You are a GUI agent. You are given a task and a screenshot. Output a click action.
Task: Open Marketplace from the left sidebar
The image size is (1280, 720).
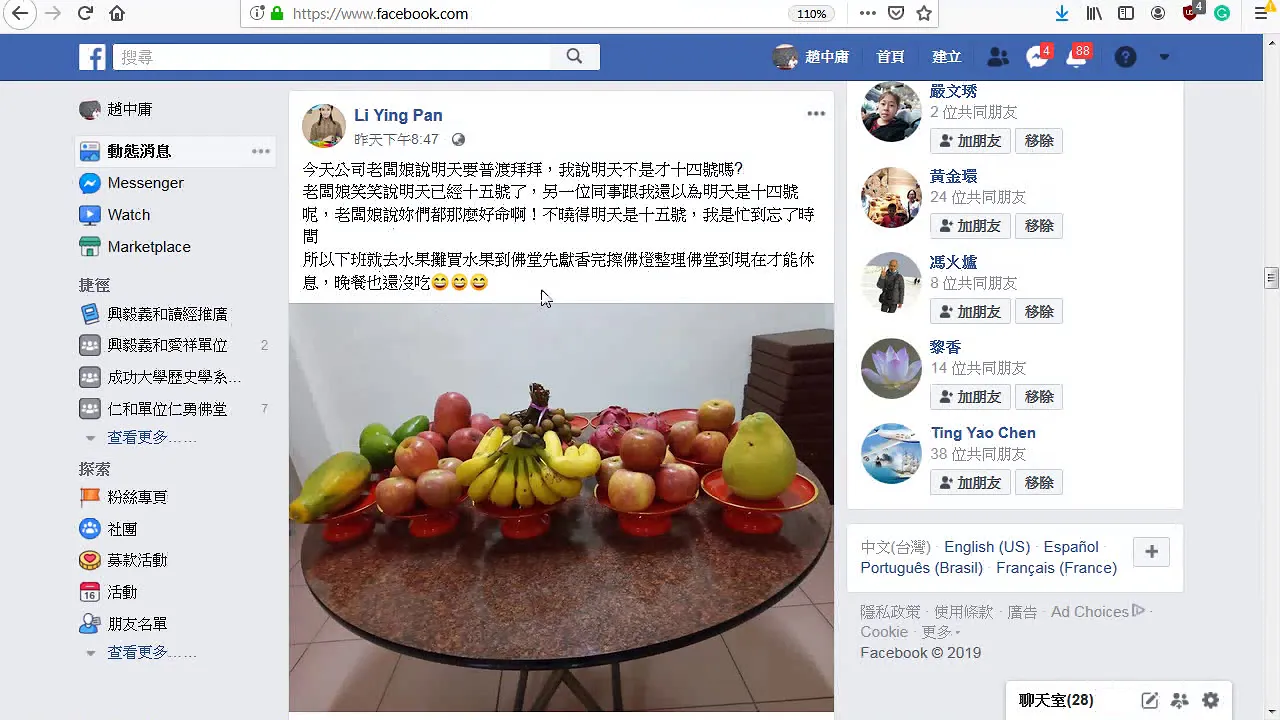click(149, 247)
